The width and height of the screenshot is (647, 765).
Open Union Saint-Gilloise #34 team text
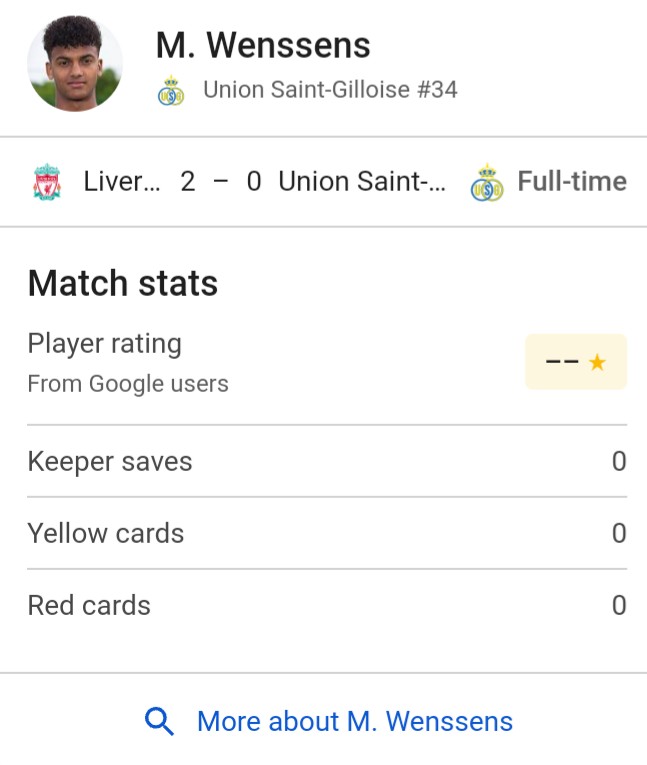tap(330, 90)
